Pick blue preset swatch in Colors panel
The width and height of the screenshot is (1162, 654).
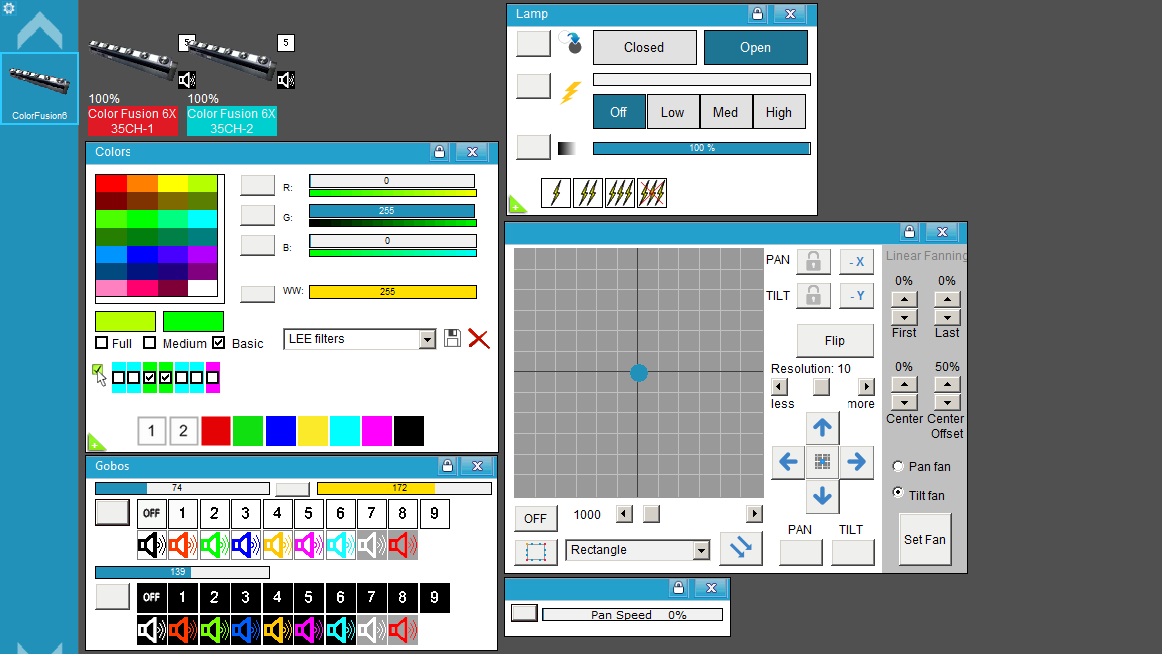(x=280, y=431)
